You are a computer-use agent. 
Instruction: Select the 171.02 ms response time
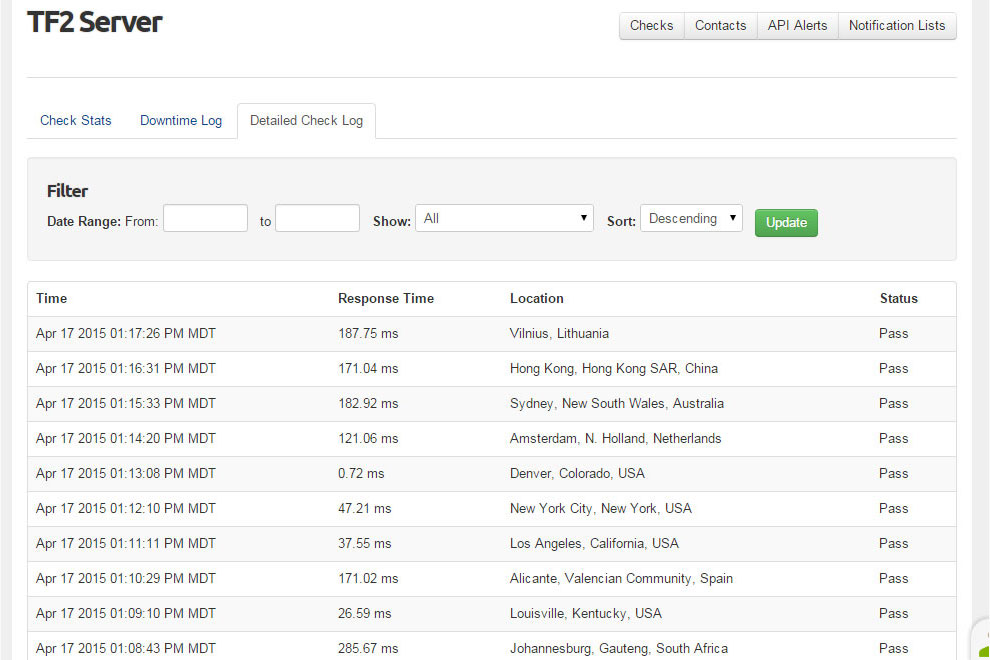(x=368, y=579)
